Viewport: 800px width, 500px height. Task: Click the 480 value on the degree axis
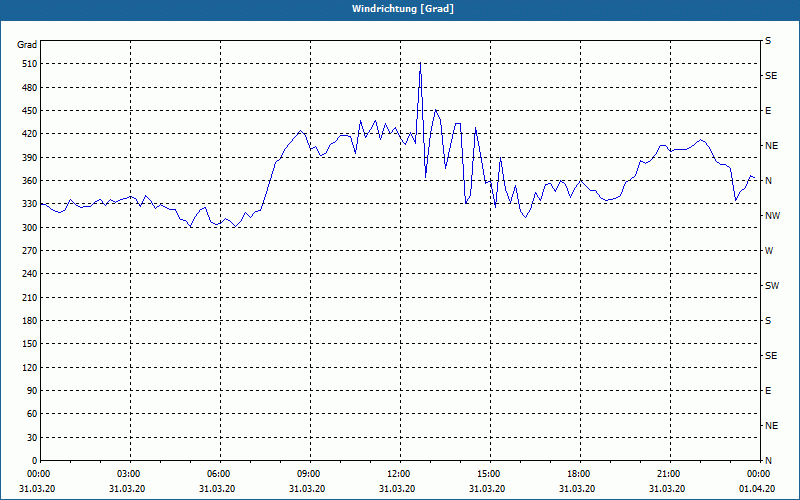coord(29,88)
